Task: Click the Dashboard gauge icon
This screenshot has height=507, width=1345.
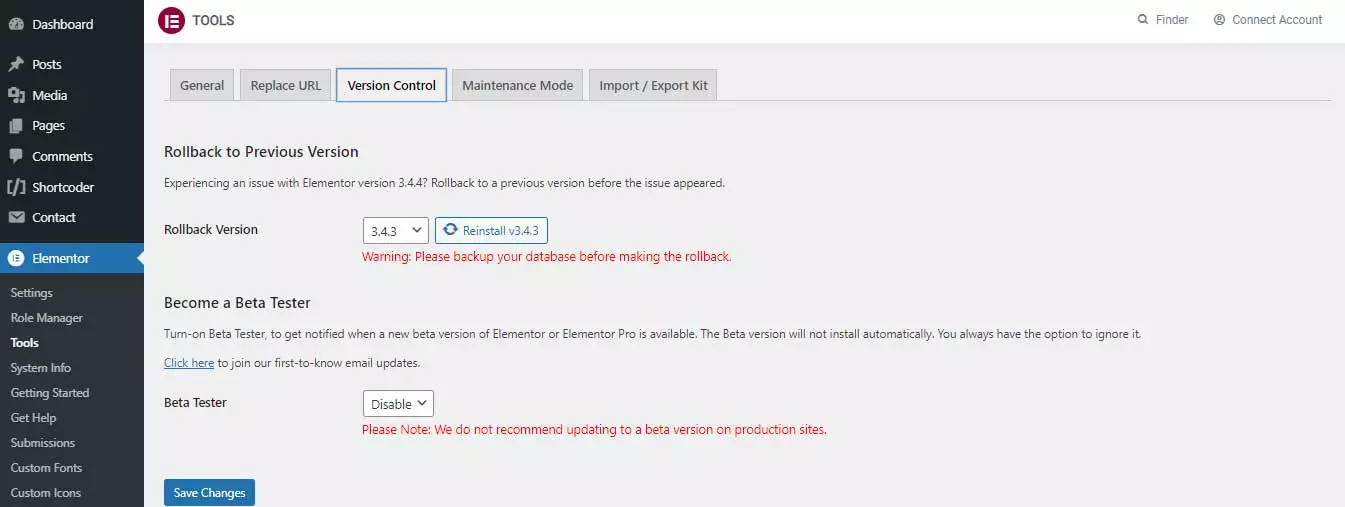Action: coord(16,24)
